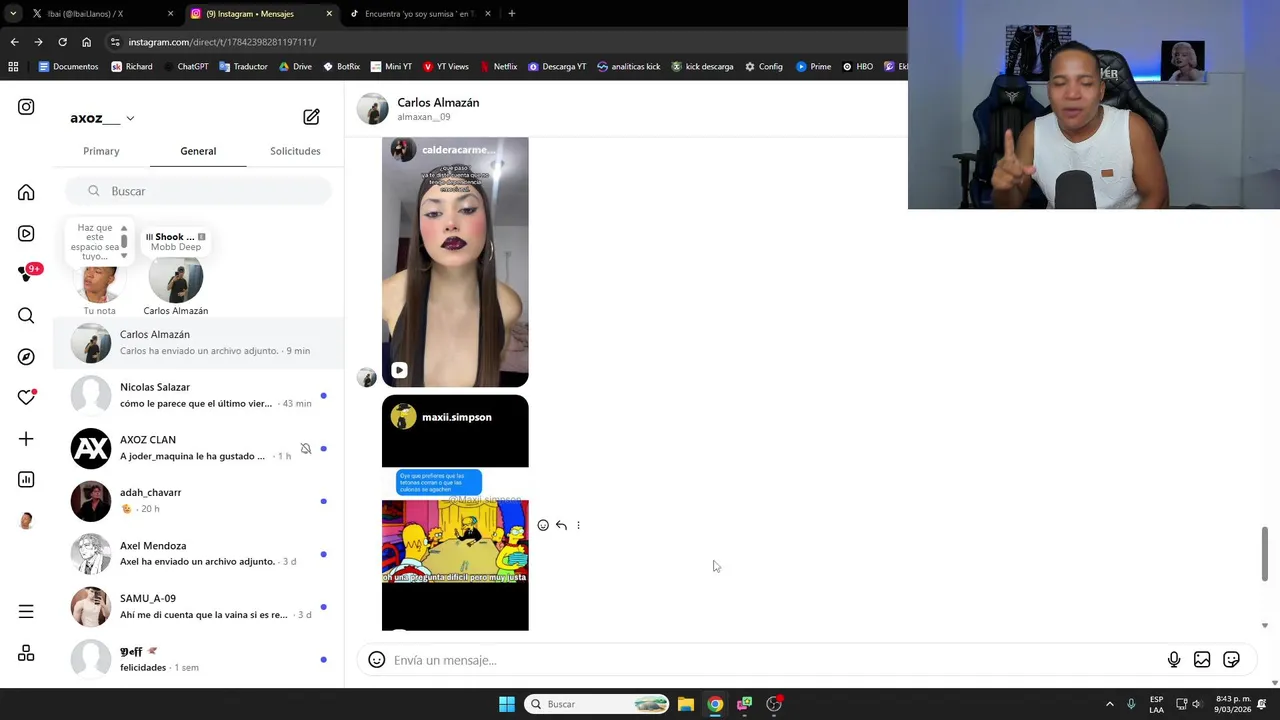This screenshot has width=1280, height=720.
Task: Open the AXOZ CLAN group chat
Action: click(198, 448)
